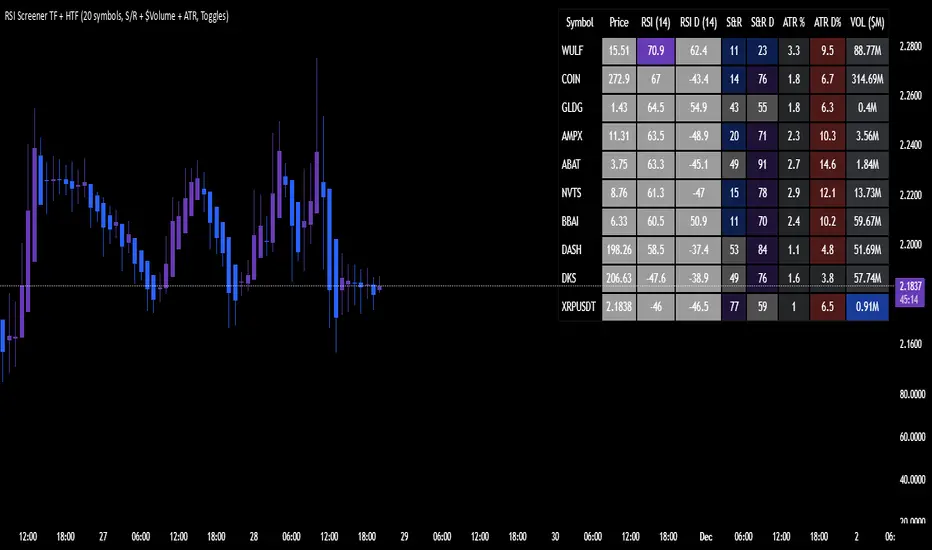
Task: Click the 91 S&R D cell for ABAT
Action: [762, 165]
